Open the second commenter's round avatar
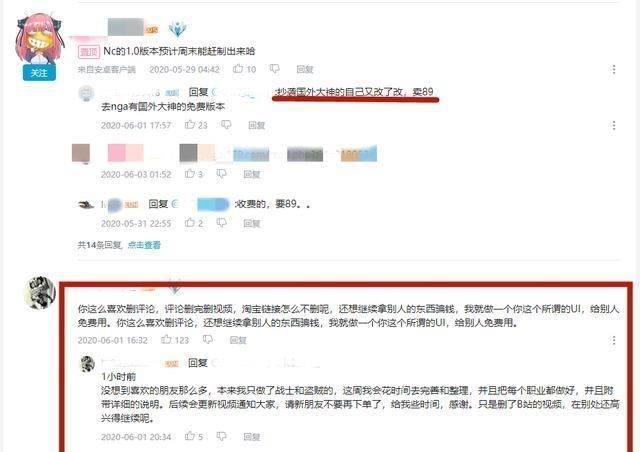Viewport: 640px width, 452px height. point(40,292)
